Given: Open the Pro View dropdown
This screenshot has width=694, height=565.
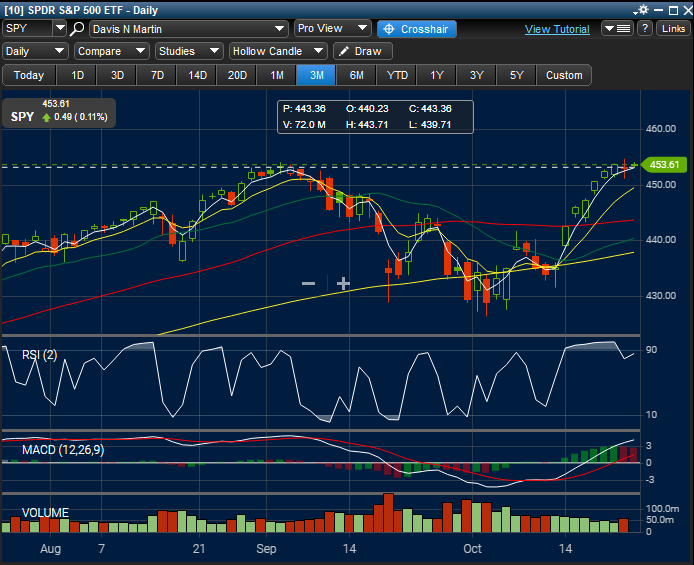Looking at the screenshot, I should (x=332, y=29).
